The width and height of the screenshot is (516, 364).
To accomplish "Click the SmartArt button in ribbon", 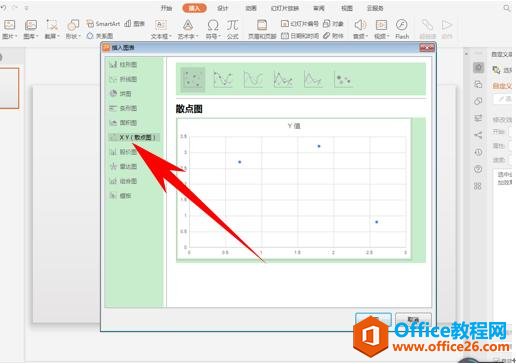I will 103,24.
